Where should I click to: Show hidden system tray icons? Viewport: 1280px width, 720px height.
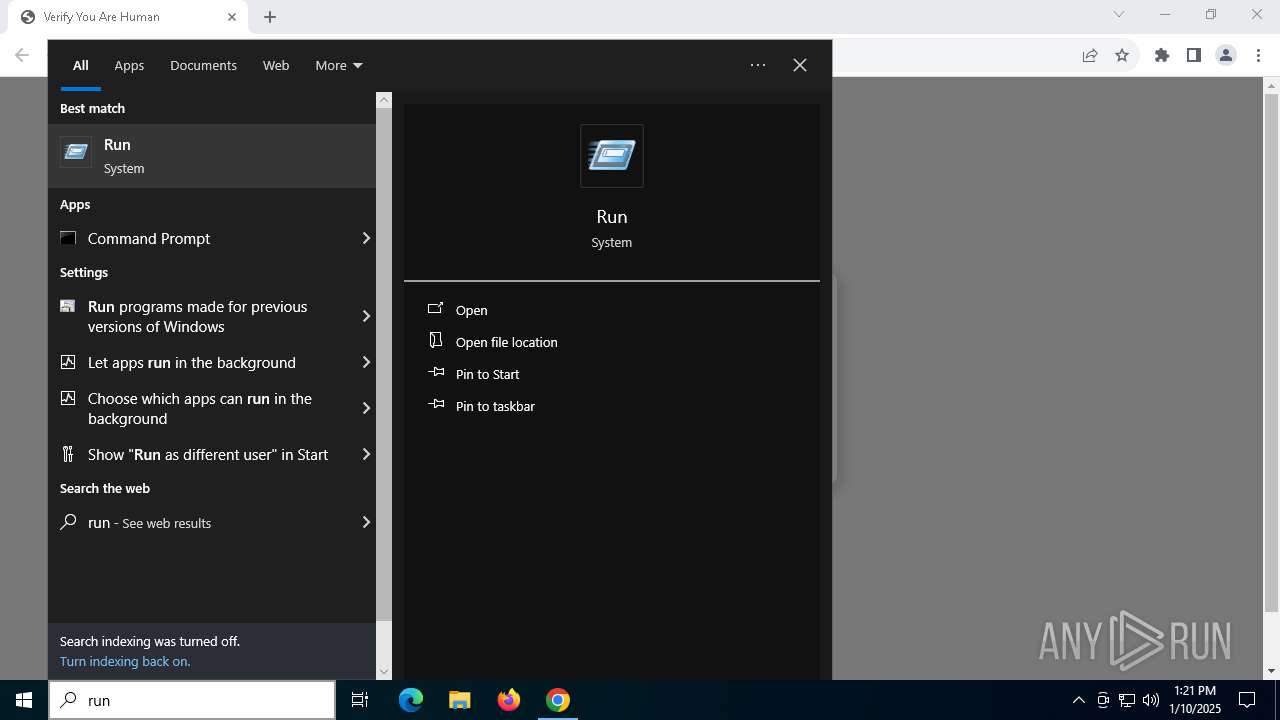[1078, 700]
